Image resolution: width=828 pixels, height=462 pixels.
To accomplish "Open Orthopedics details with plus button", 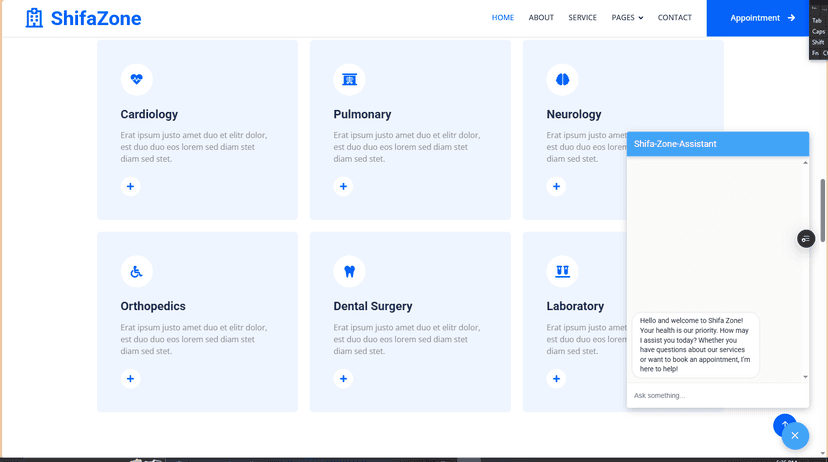I will pos(130,379).
